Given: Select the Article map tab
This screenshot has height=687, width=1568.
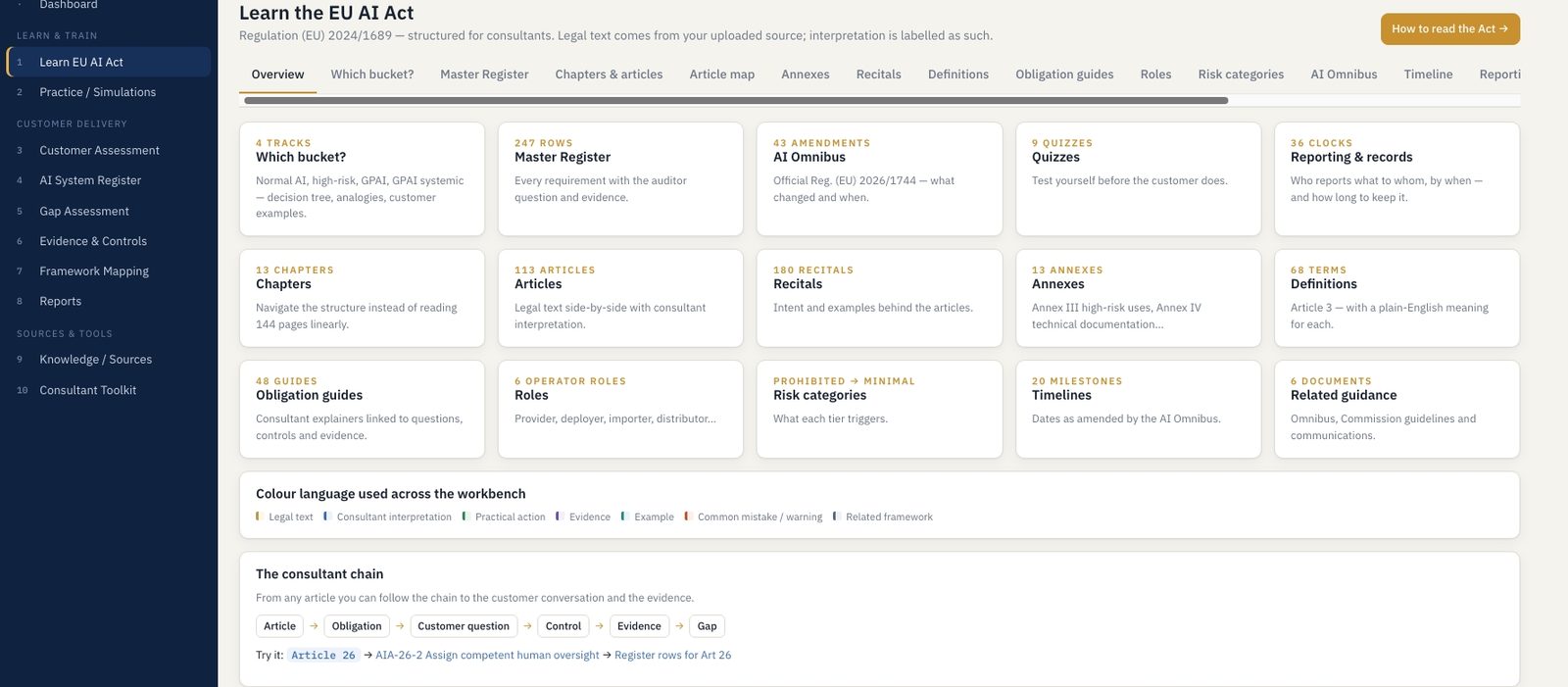Looking at the screenshot, I should coord(721,74).
